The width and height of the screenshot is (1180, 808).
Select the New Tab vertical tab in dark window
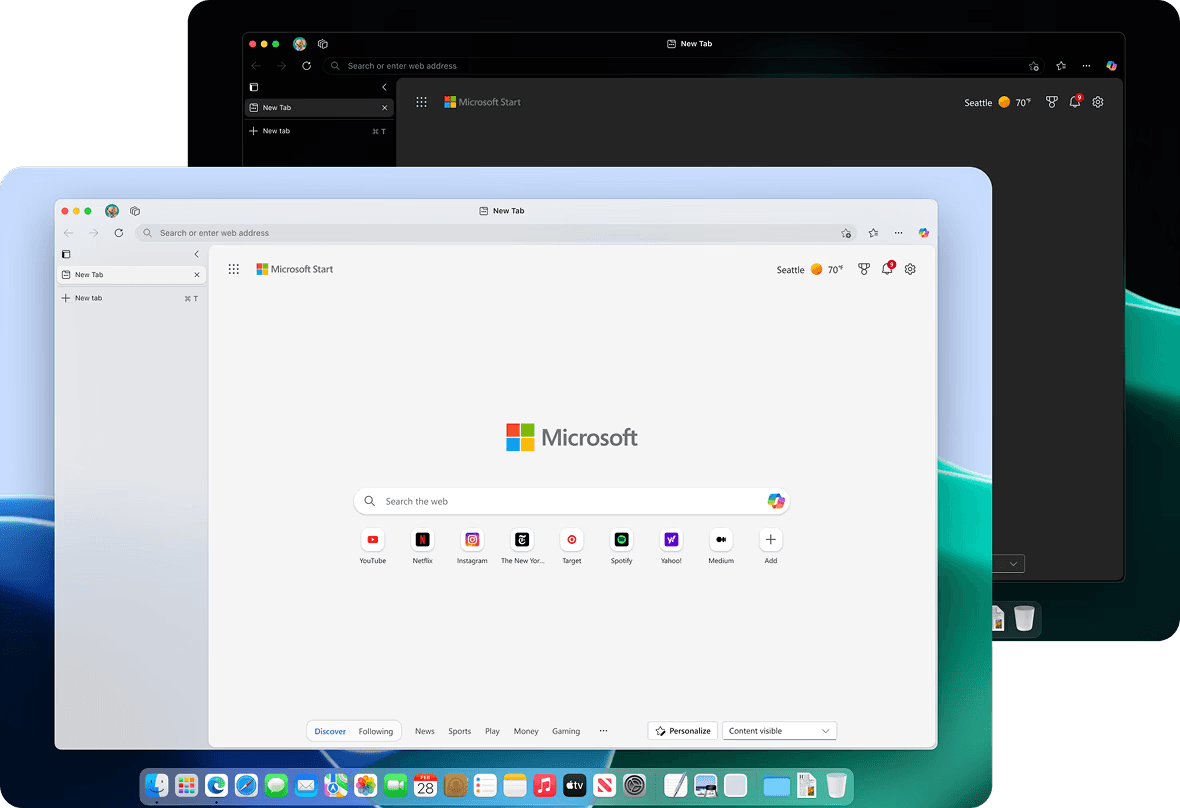pyautogui.click(x=318, y=108)
